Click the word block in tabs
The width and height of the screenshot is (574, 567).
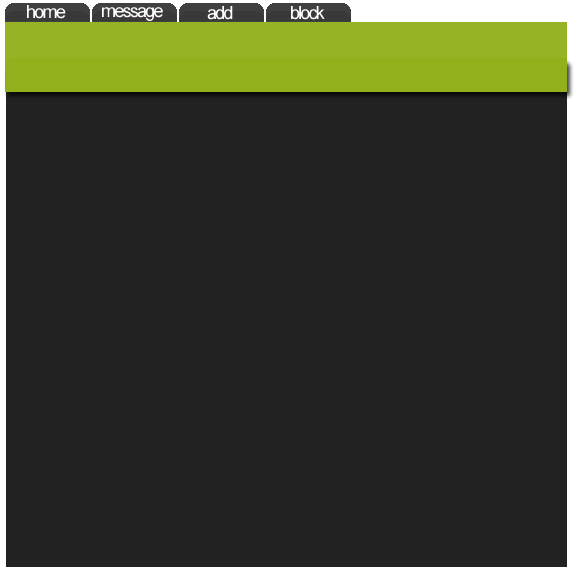(x=307, y=13)
